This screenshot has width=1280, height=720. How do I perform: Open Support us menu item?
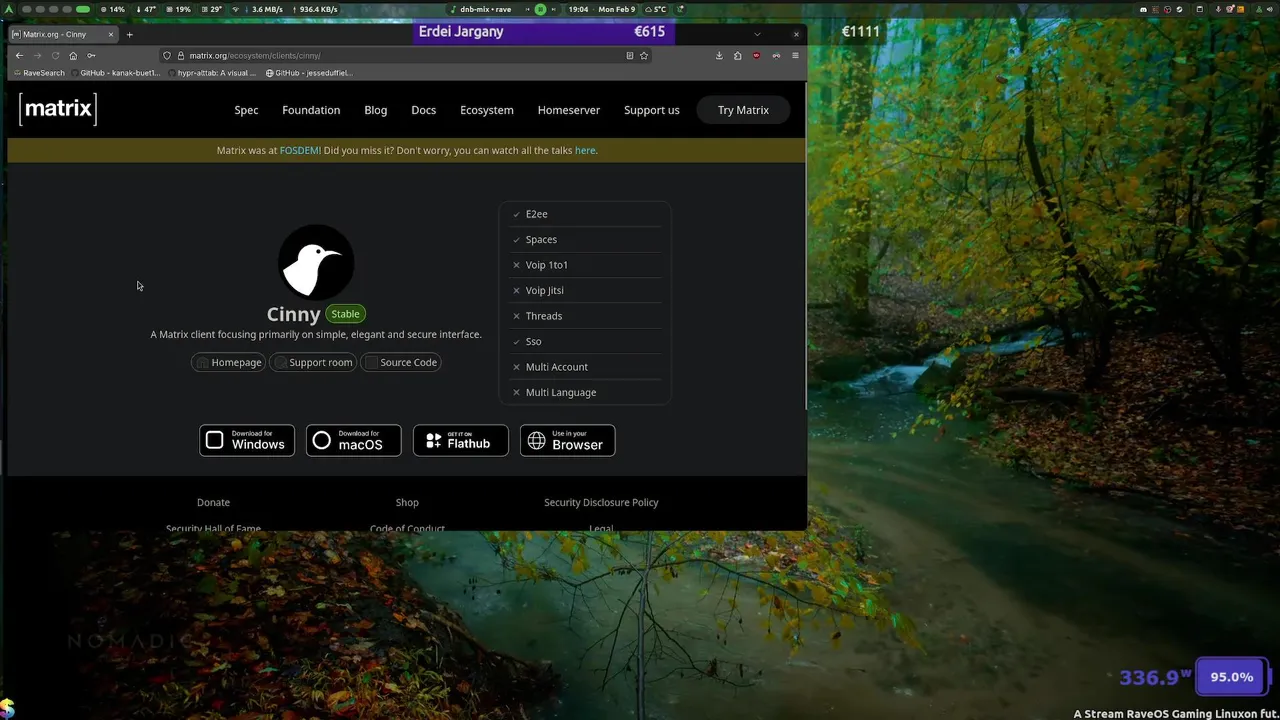[x=652, y=110]
